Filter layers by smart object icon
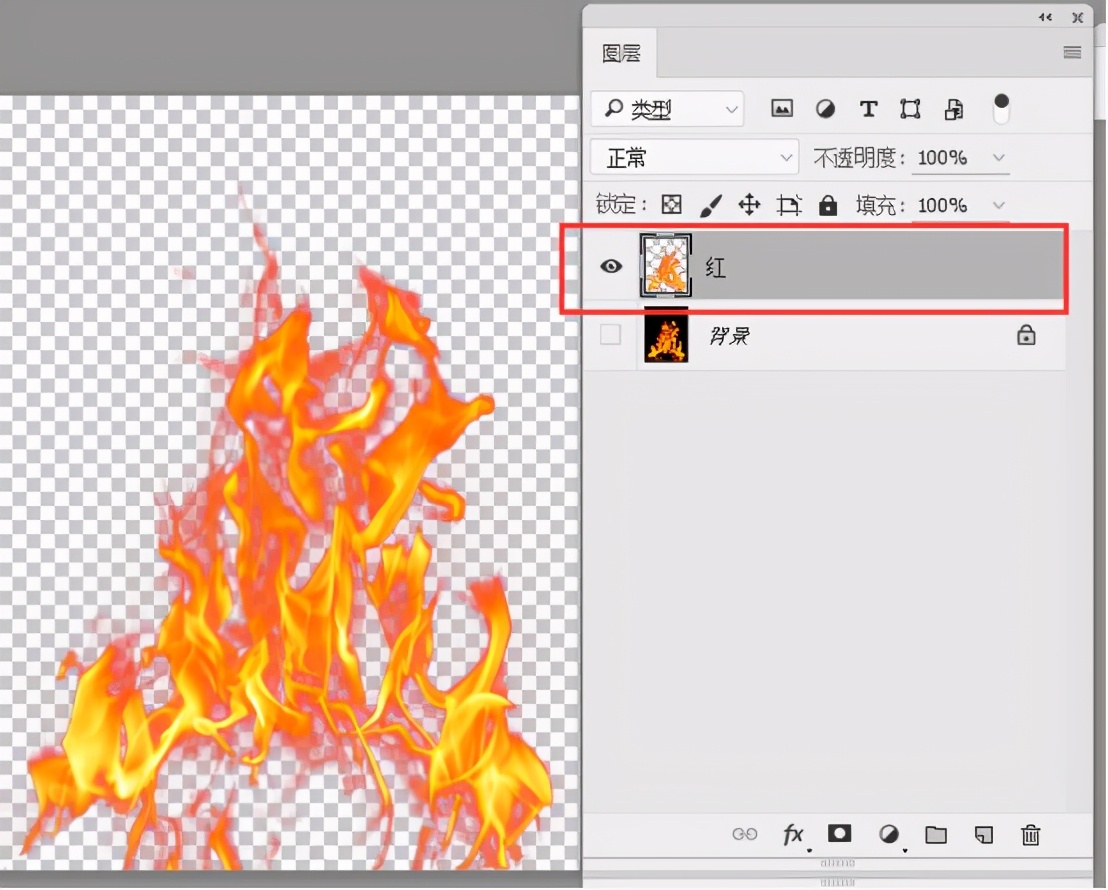Screen dimensions: 1108x890 tap(954, 109)
